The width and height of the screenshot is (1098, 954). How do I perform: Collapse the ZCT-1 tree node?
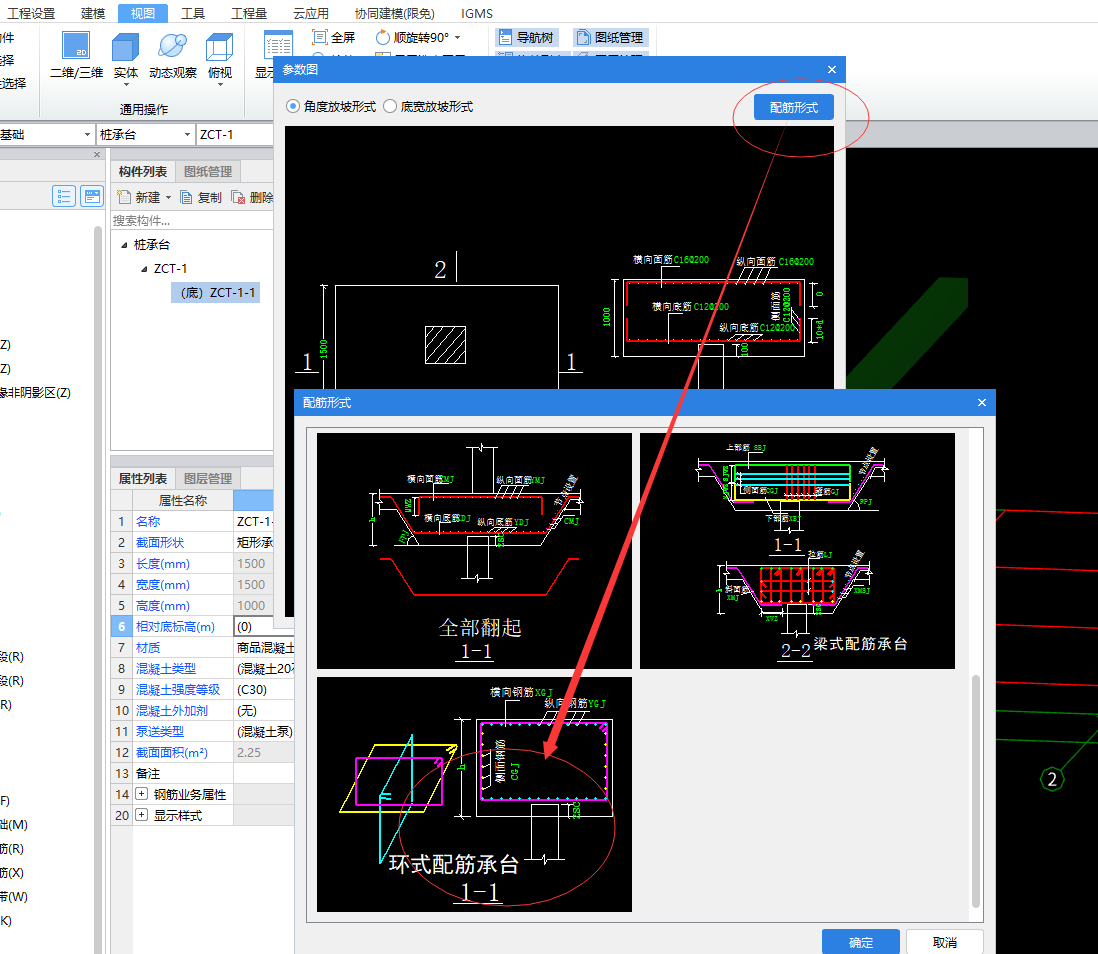point(144,269)
